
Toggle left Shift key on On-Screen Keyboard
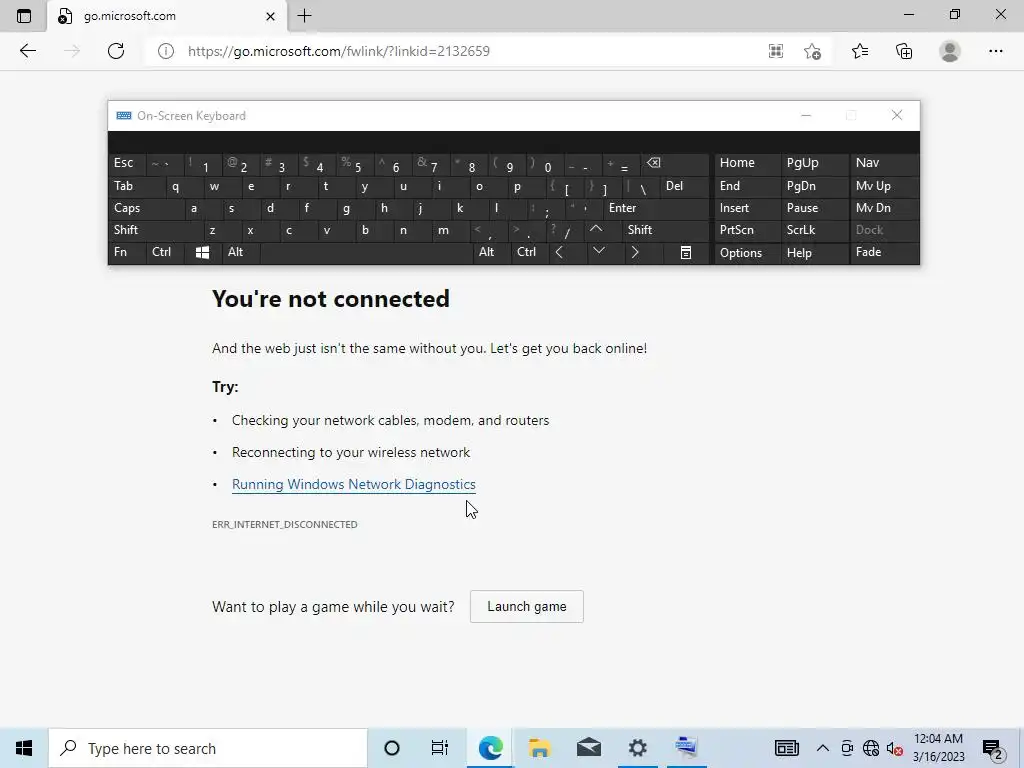click(155, 230)
